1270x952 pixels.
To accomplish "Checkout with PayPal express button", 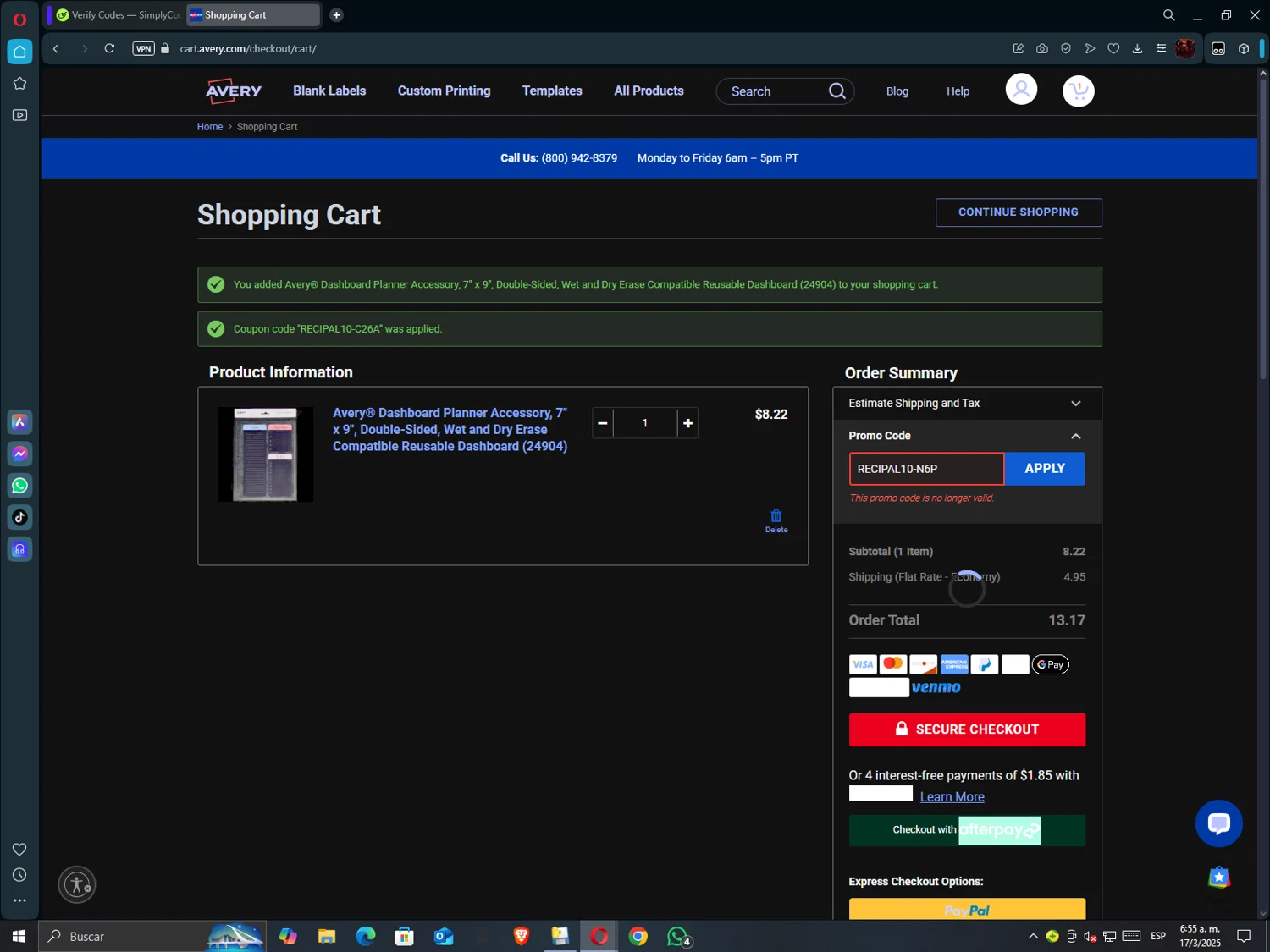I will pyautogui.click(x=967, y=909).
